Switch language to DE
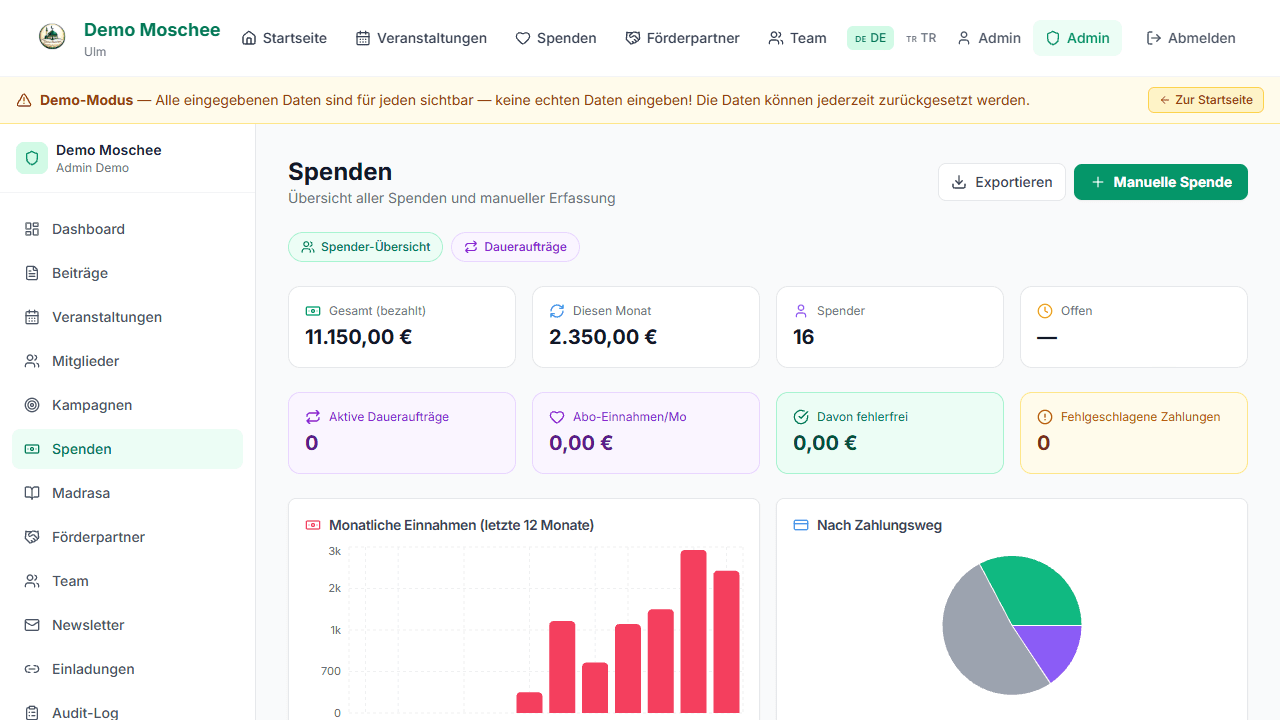 [x=870, y=38]
